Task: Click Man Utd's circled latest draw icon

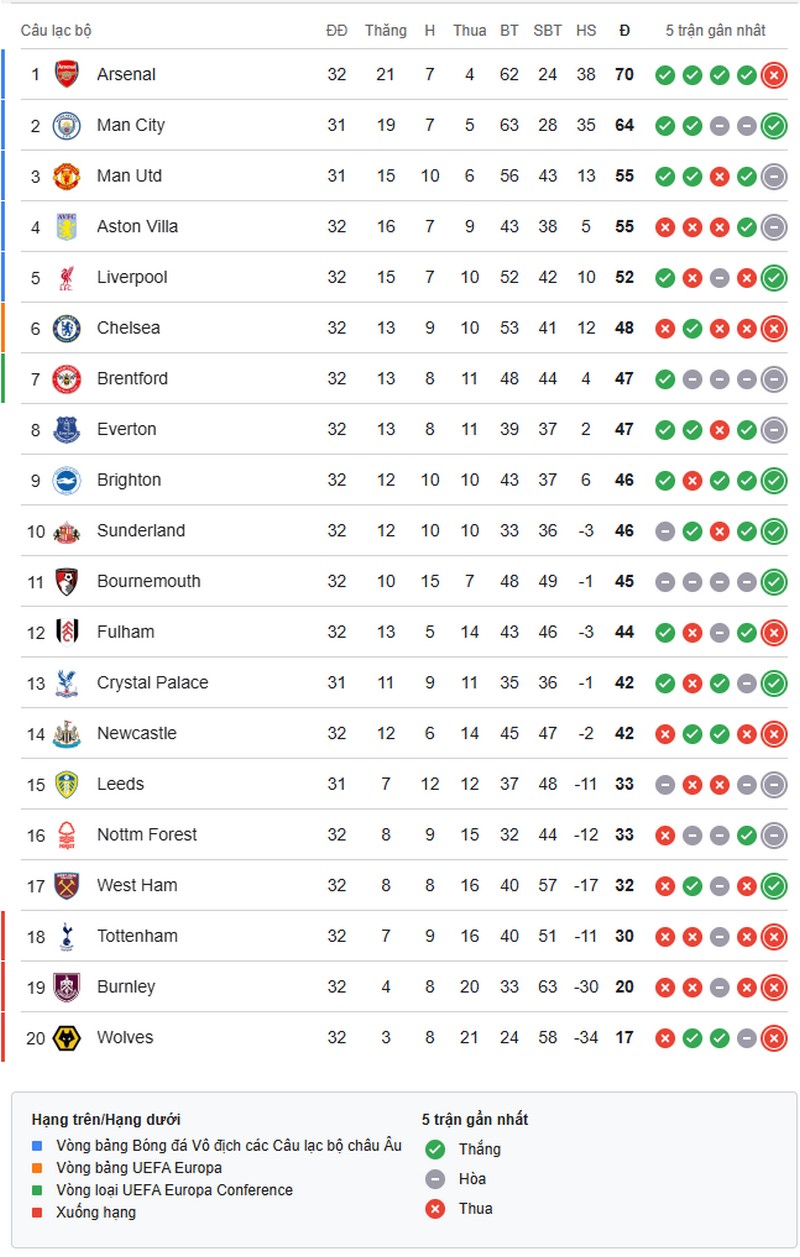Action: 773,176
